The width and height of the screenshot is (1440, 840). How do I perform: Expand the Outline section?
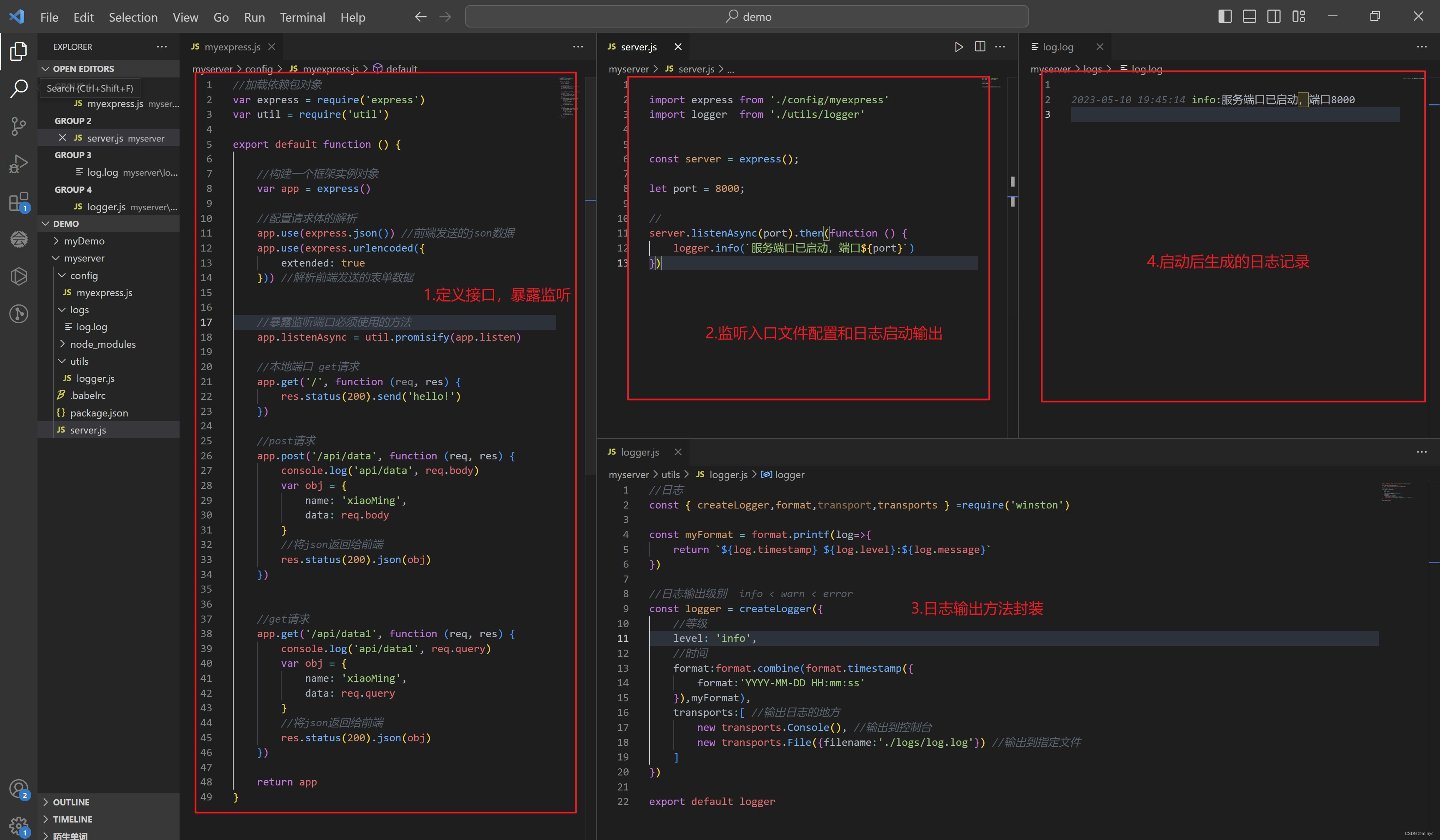click(71, 803)
